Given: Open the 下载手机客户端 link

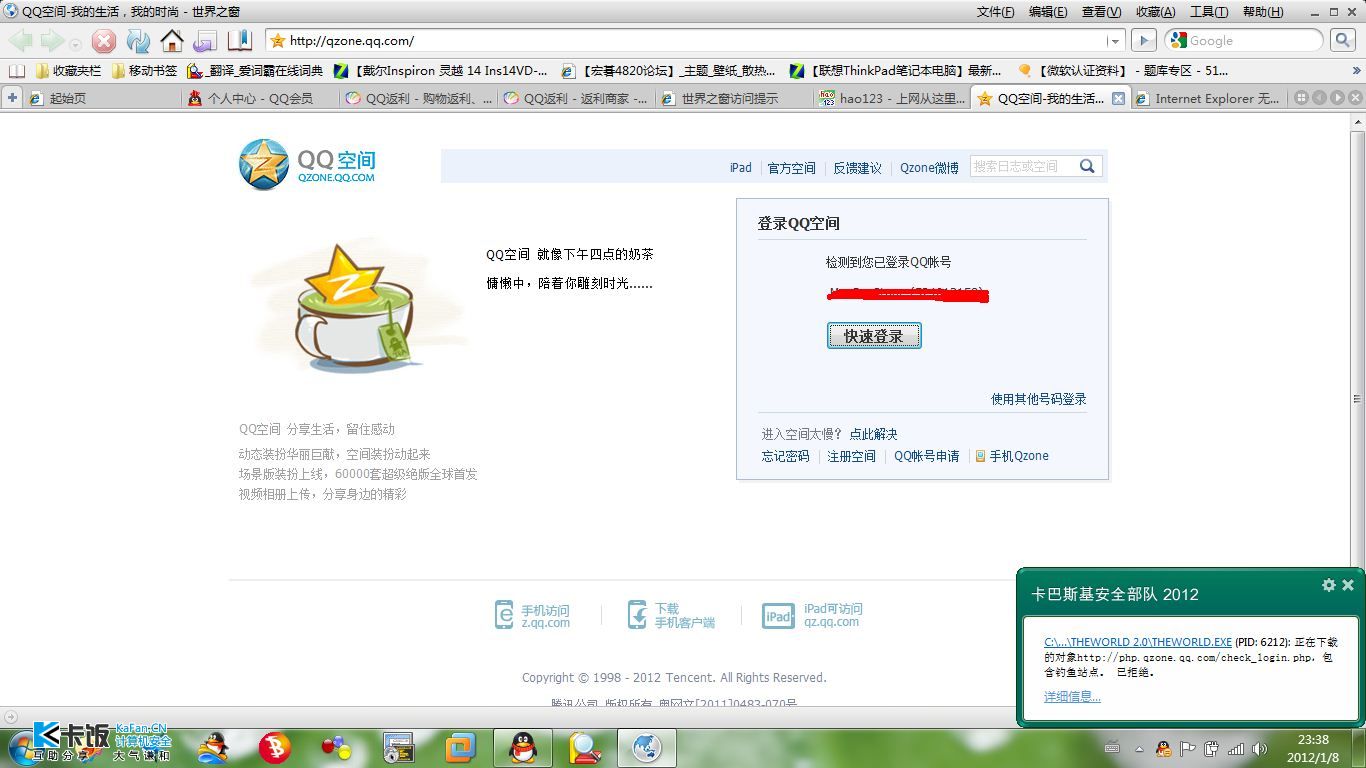Looking at the screenshot, I should click(x=671, y=615).
